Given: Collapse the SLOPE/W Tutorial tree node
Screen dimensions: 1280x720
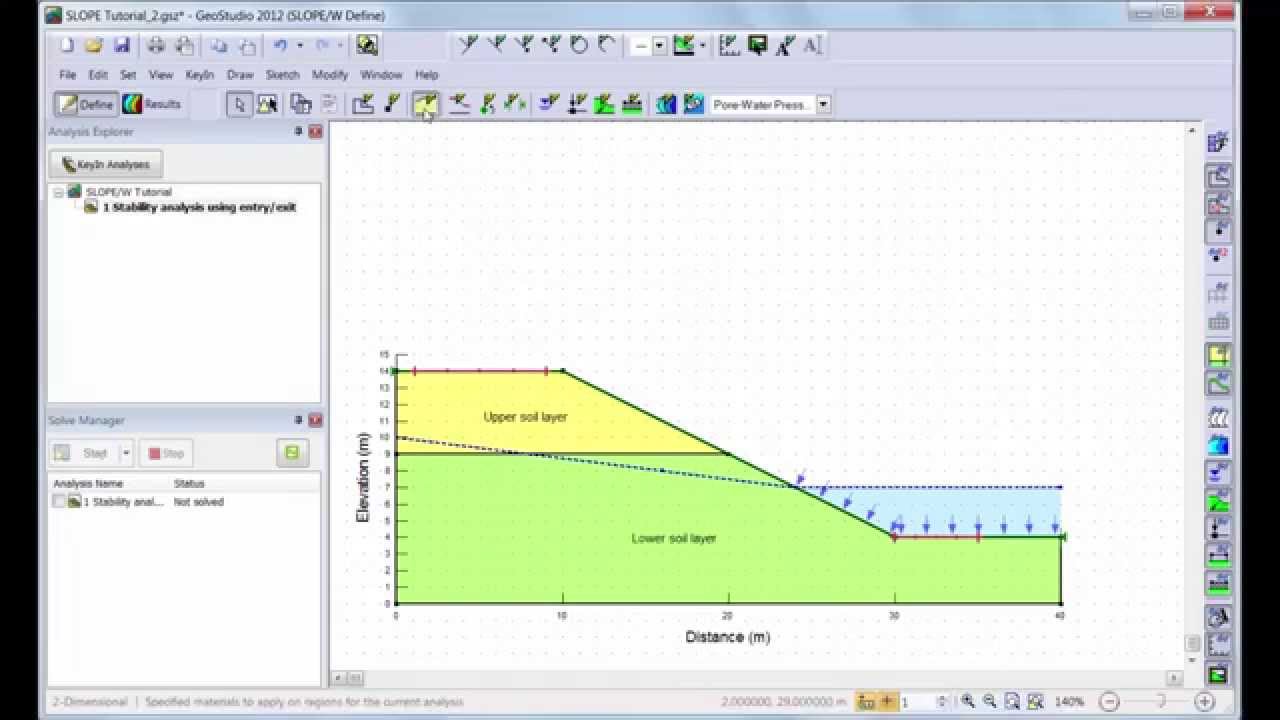Looking at the screenshot, I should [59, 192].
